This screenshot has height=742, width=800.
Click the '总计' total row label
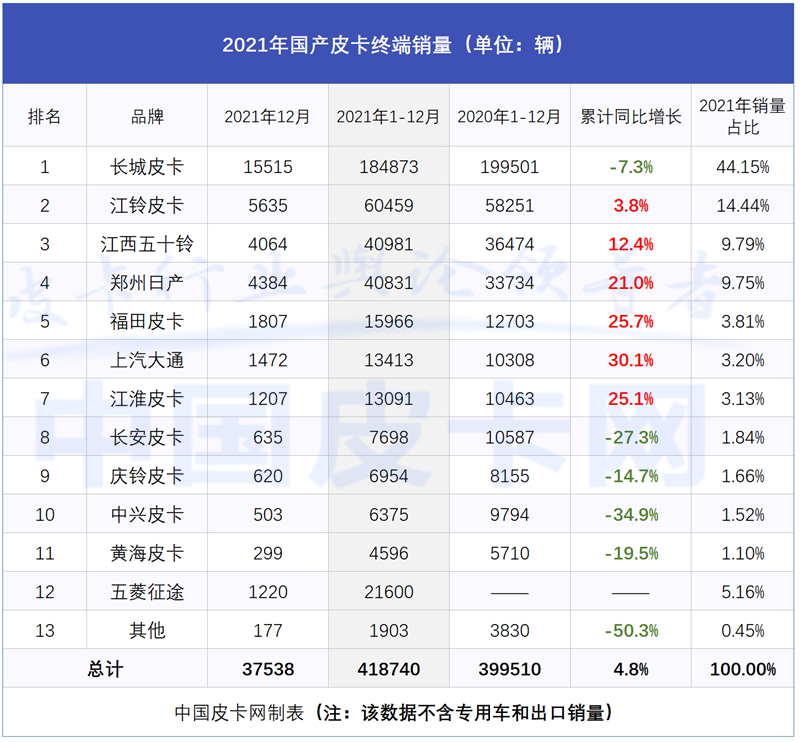(105, 669)
